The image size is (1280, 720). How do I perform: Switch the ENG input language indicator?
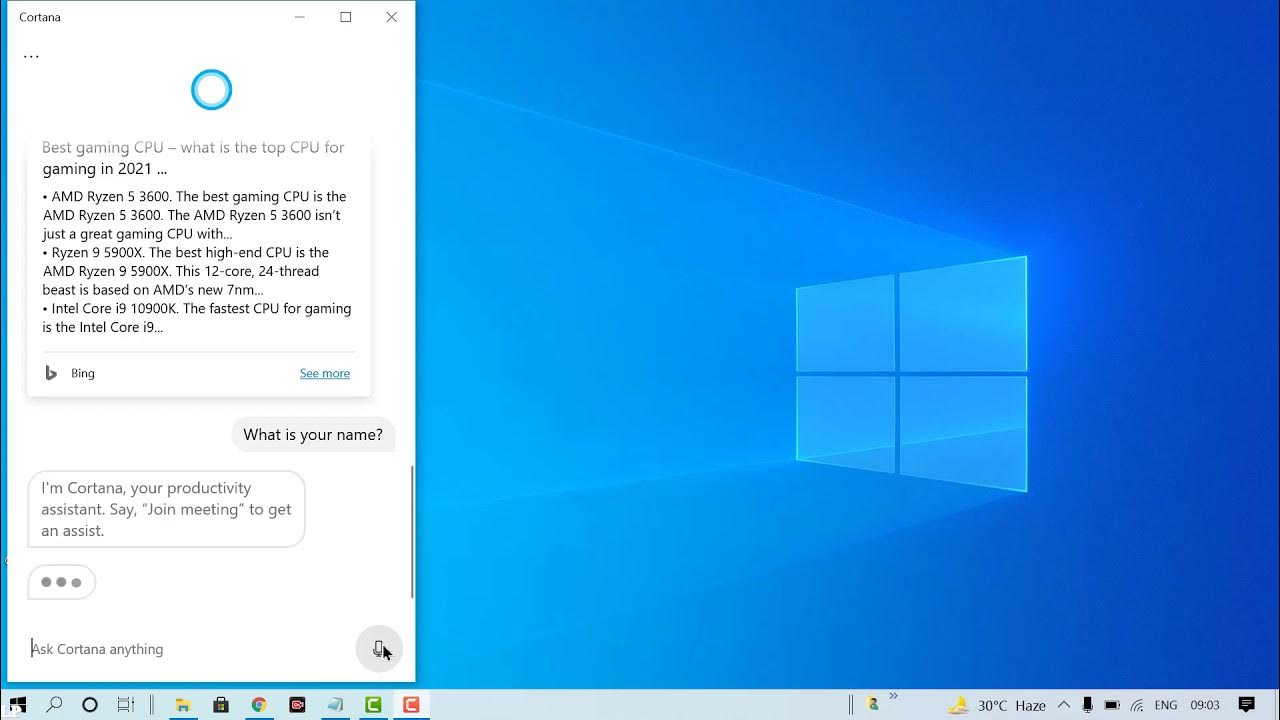pos(1166,705)
